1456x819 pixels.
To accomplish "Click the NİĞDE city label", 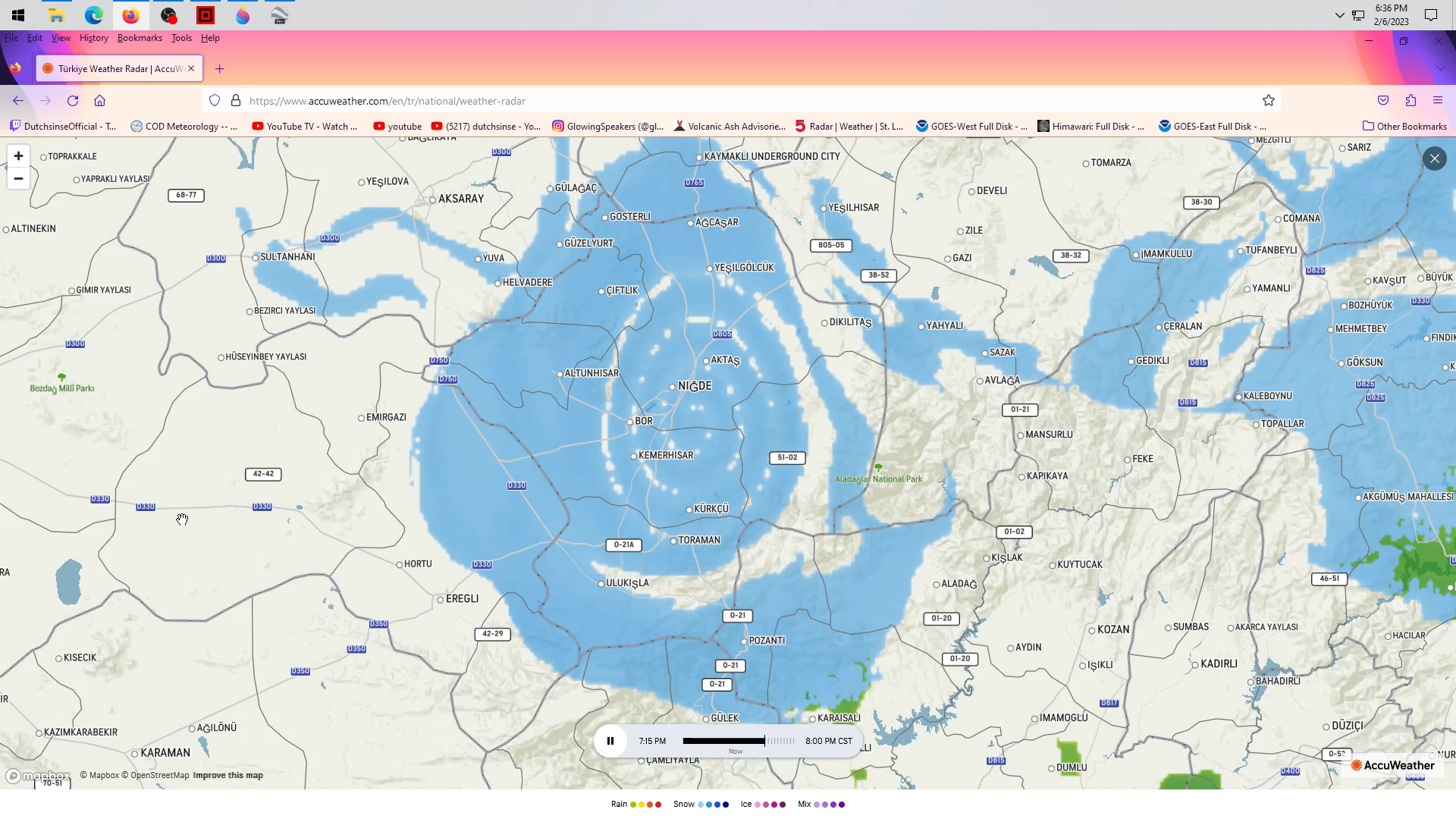I will pyautogui.click(x=695, y=386).
